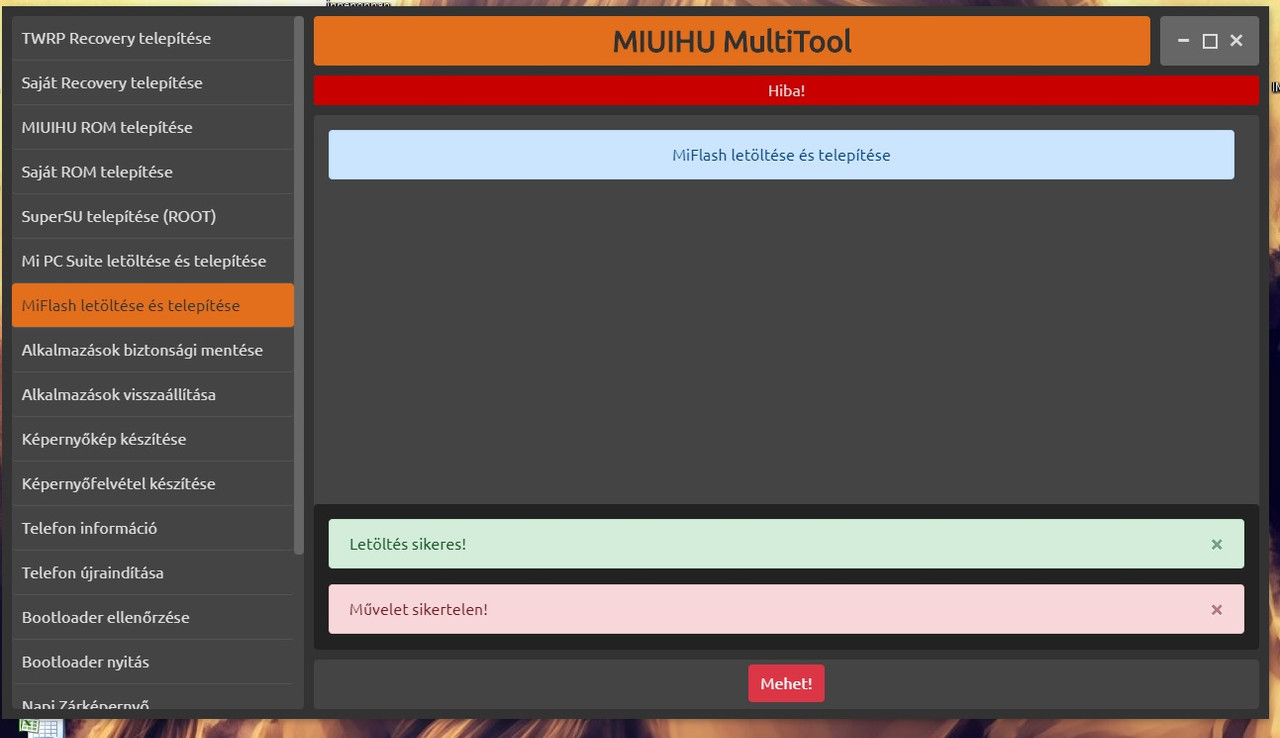Dismiss the Művelet sikertelen! alert
1280x738 pixels.
(x=1217, y=609)
